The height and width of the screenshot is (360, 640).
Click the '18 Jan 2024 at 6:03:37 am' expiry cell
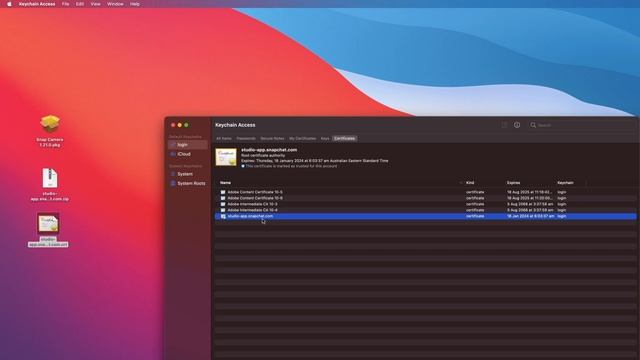pyautogui.click(x=531, y=216)
